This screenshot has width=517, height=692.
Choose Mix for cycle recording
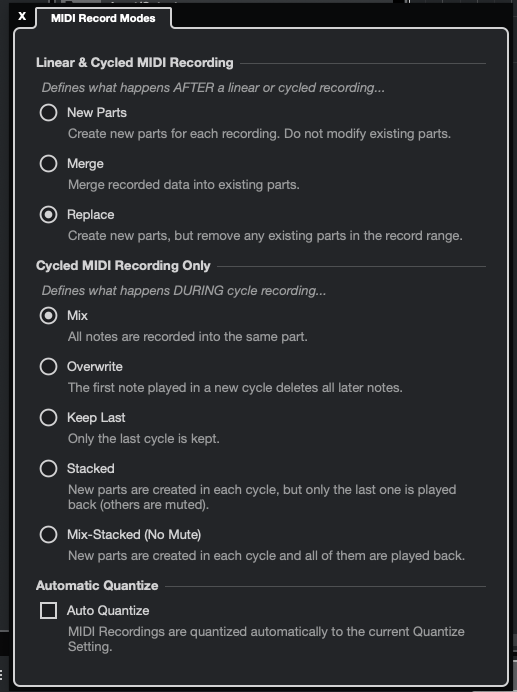pos(49,316)
